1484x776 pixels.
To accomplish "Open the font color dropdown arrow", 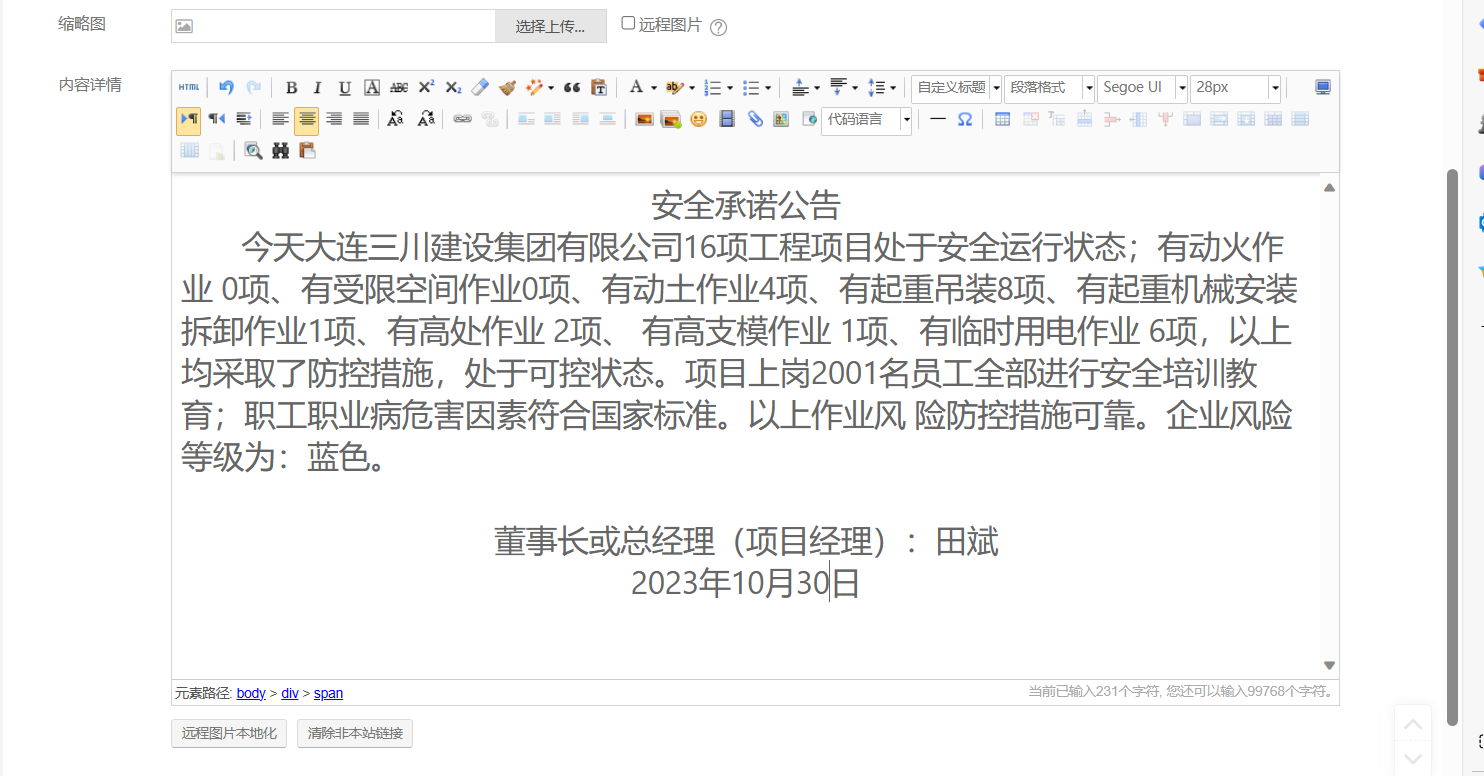I will pos(654,88).
